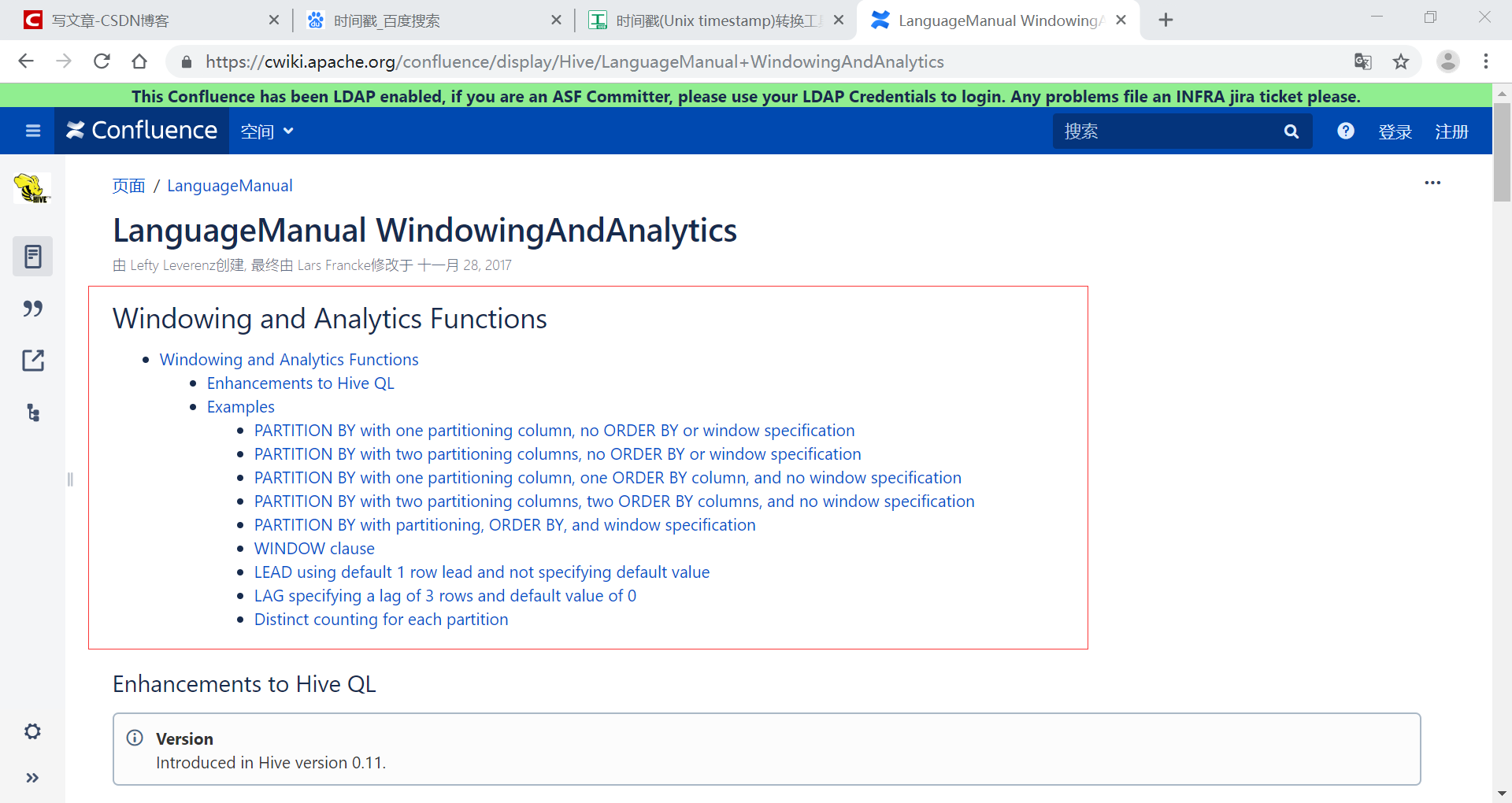This screenshot has width=1512, height=803.
Task: Close the 写文章-CSDN博客 tab
Action: pos(274,20)
